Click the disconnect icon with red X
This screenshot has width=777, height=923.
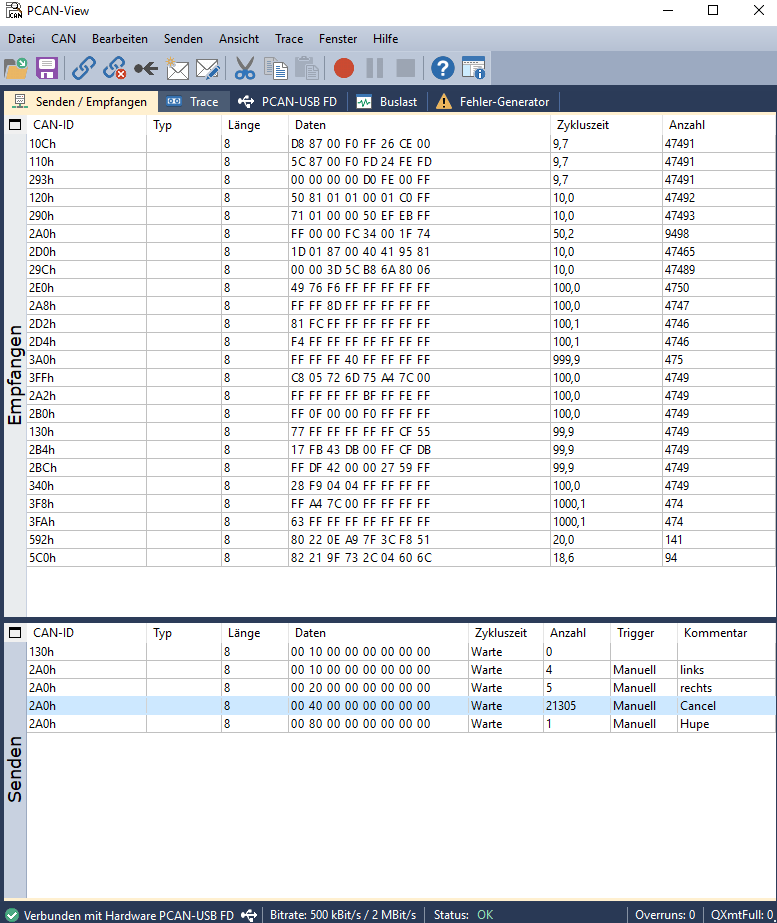[115, 68]
